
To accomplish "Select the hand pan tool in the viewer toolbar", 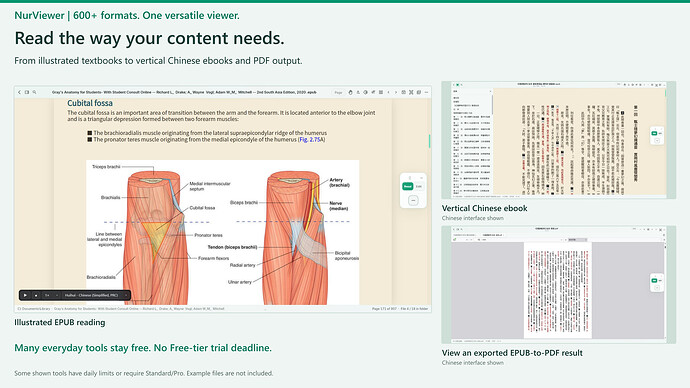I will (x=351, y=92).
